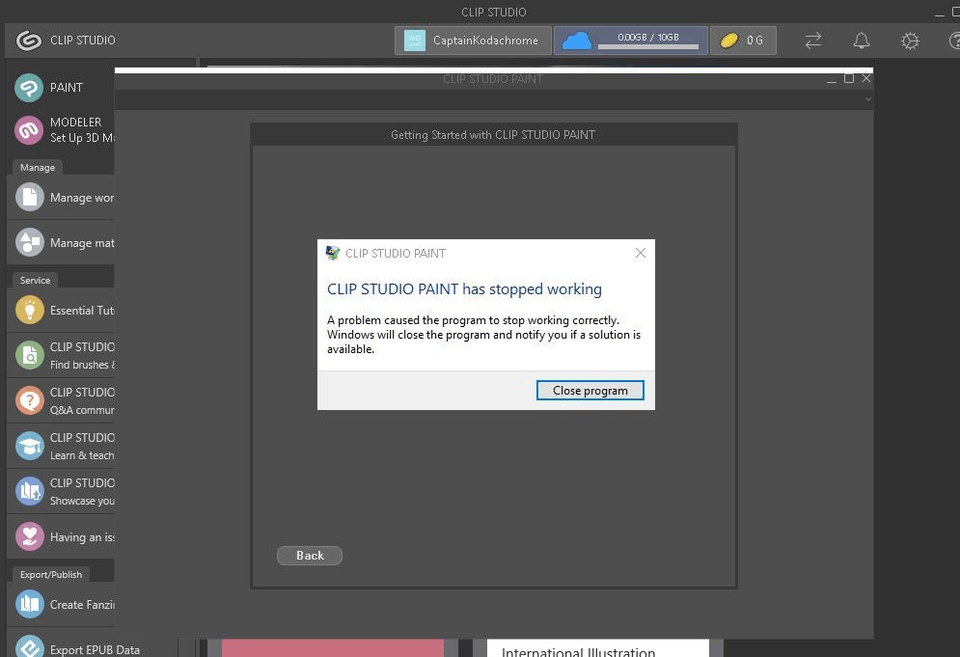Open the Essential Tutorials lightbulb icon
Image resolution: width=960 pixels, height=657 pixels.
click(29, 310)
